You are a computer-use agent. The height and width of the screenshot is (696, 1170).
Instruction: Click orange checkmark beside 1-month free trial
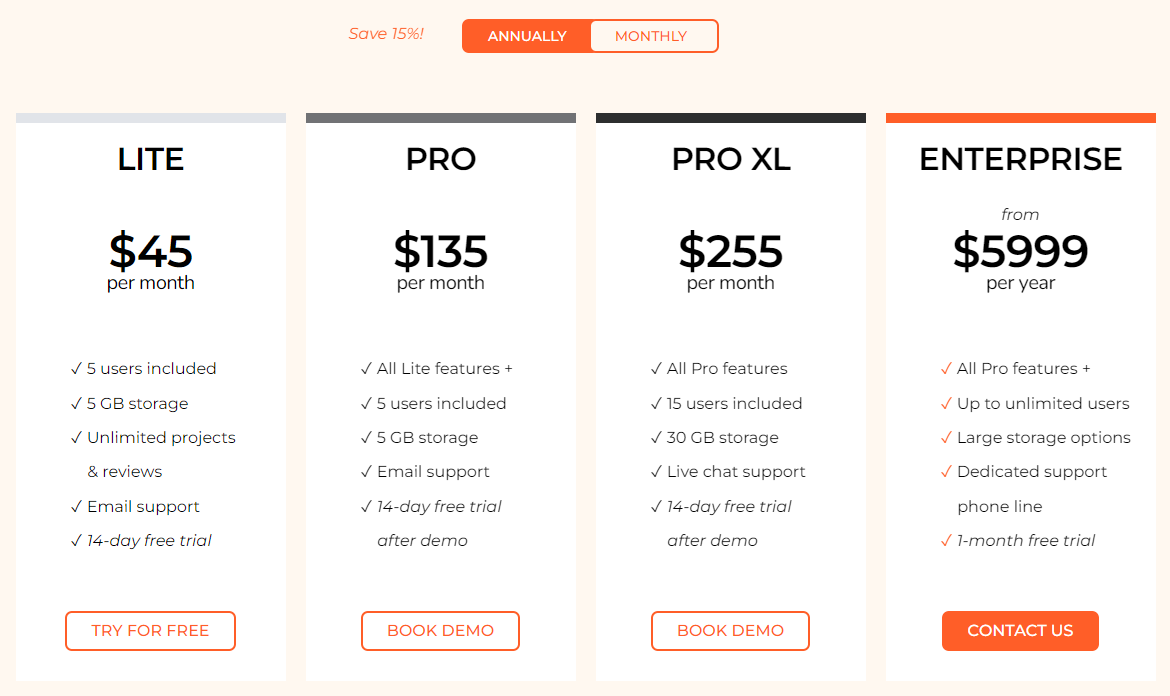tap(946, 541)
